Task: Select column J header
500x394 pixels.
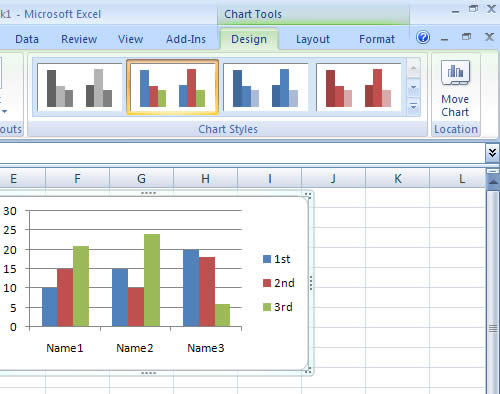Action: 333,179
